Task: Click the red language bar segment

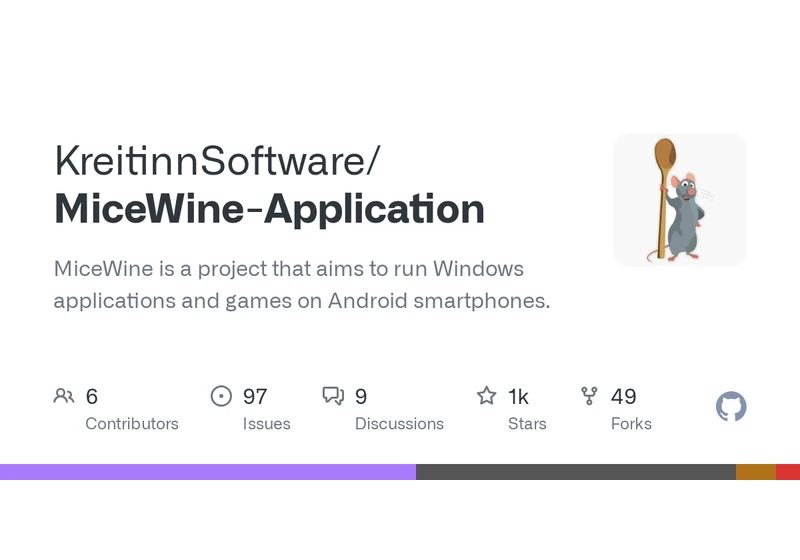Action: click(788, 472)
